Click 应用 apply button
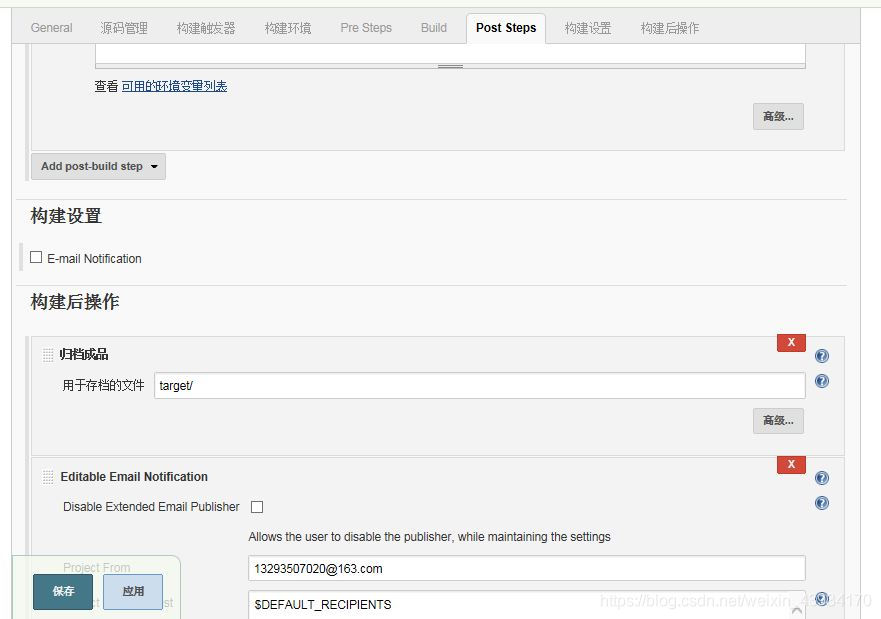Image resolution: width=881 pixels, height=619 pixels. pyautogui.click(x=133, y=591)
